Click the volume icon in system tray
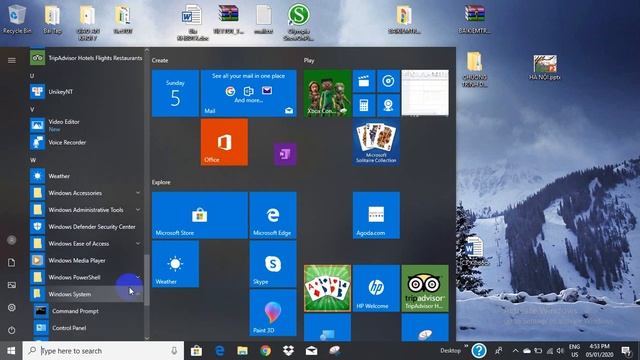Screen dimensions: 640x360 click(560, 351)
